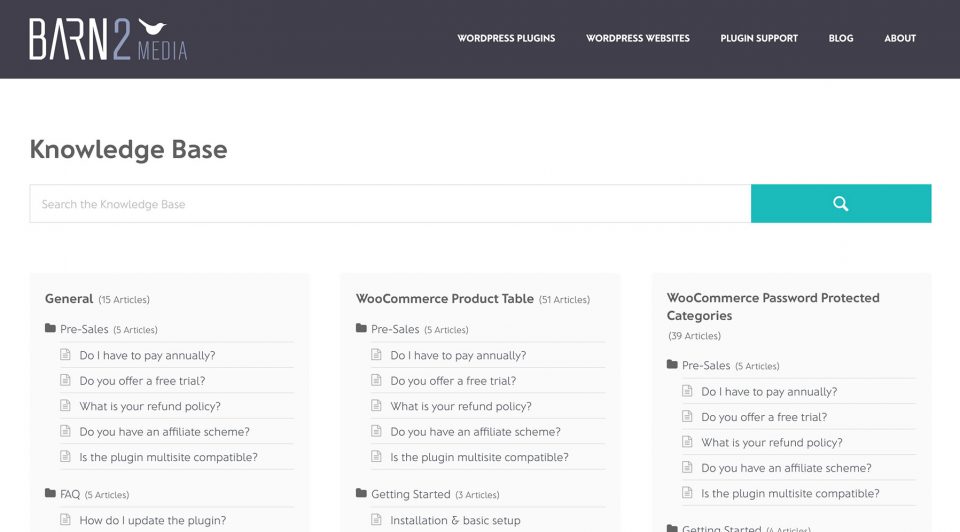Navigate to the Blog
Screen dimensions: 960x532
tap(841, 38)
